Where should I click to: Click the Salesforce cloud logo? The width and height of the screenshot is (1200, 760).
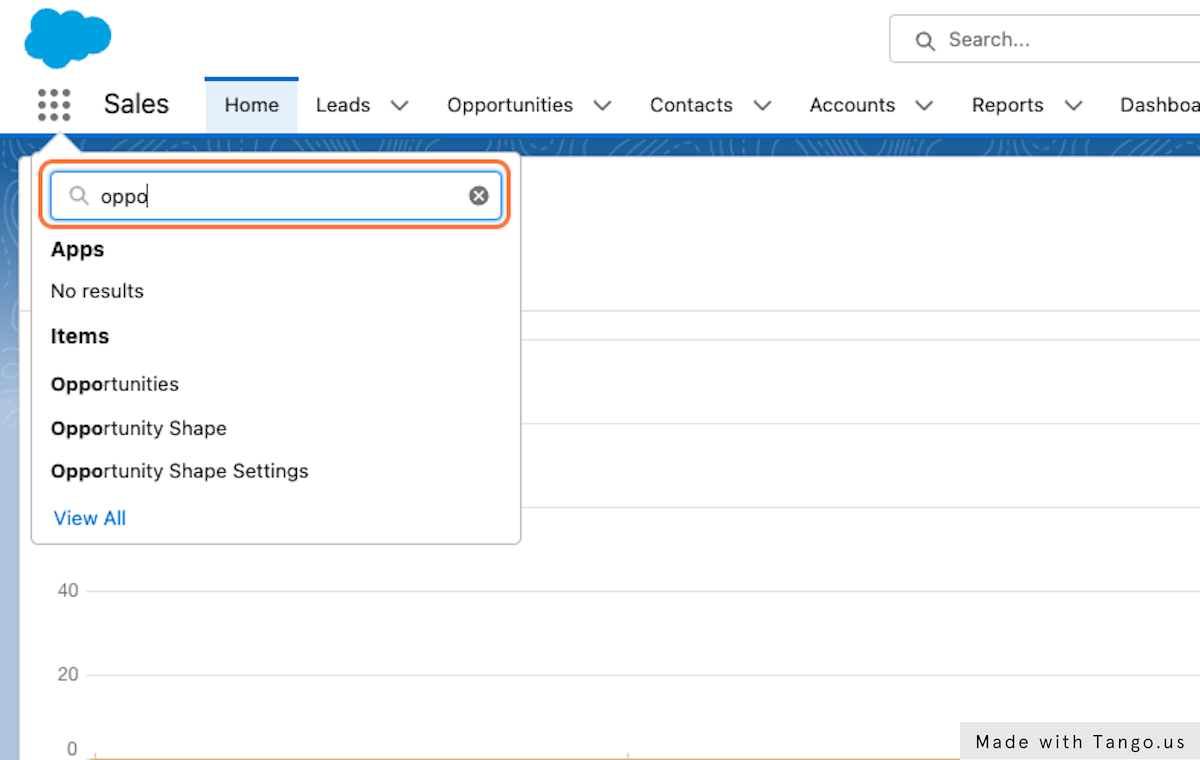(67, 38)
